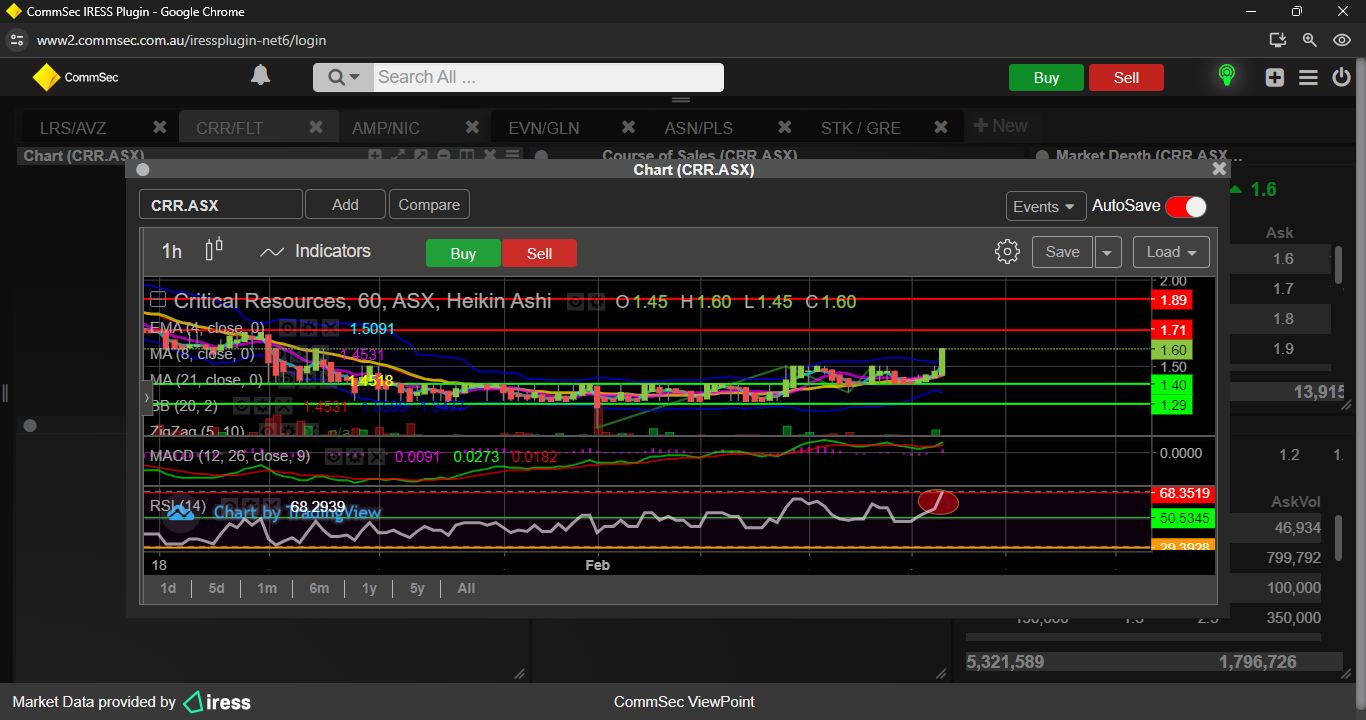Select the 6m time range

pos(319,588)
